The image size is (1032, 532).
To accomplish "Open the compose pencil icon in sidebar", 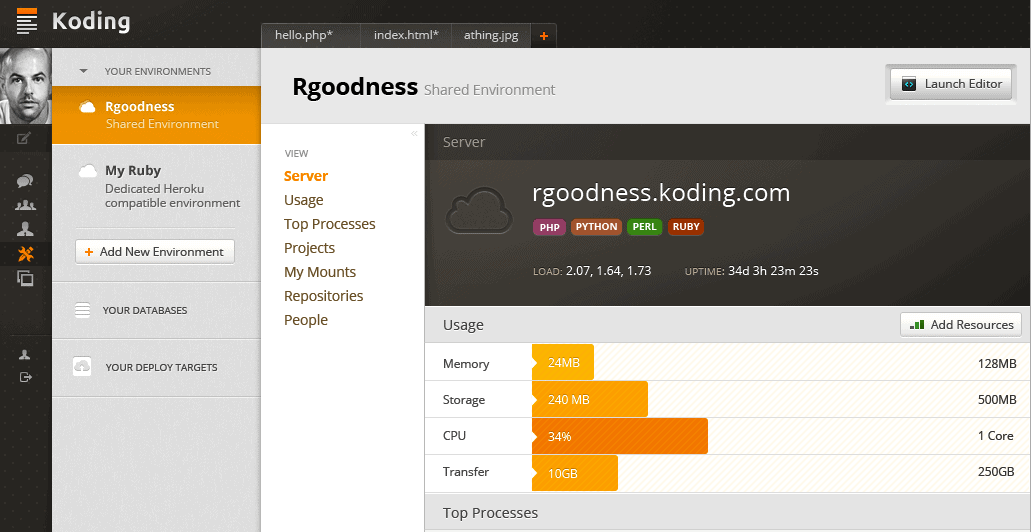I will tap(24, 138).
